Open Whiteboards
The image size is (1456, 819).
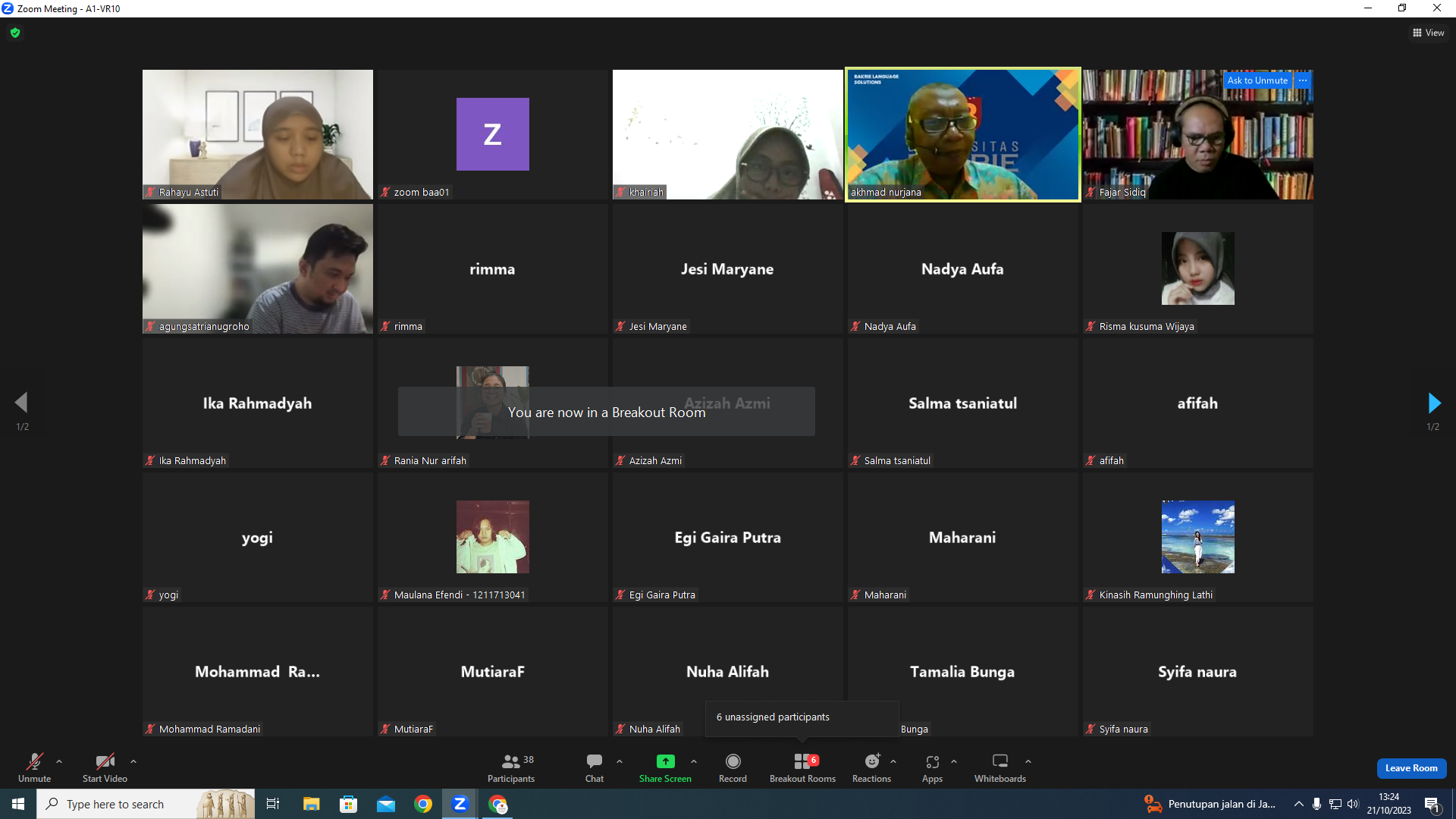[1000, 767]
